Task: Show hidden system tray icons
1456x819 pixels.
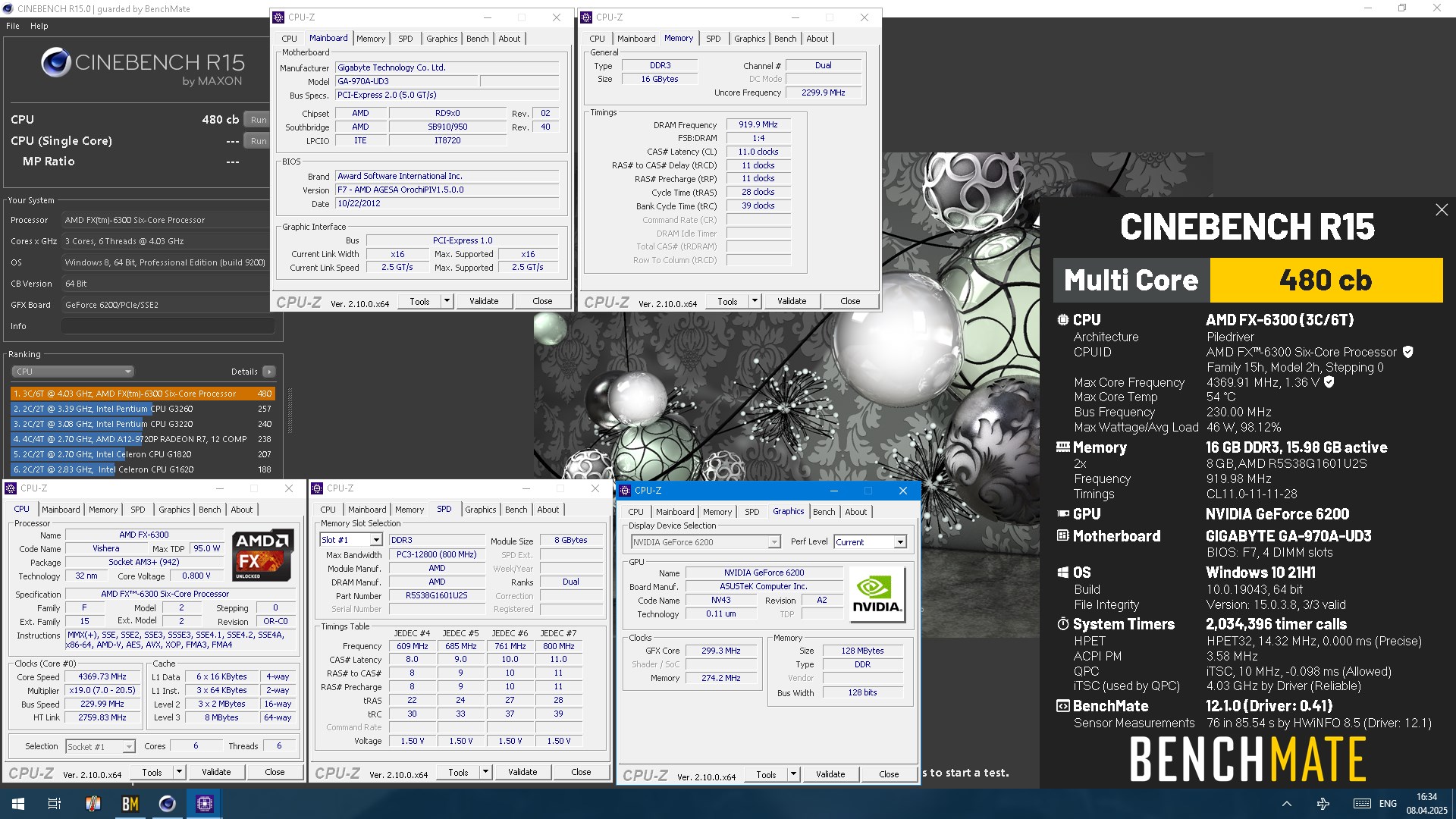Action: [x=1287, y=804]
